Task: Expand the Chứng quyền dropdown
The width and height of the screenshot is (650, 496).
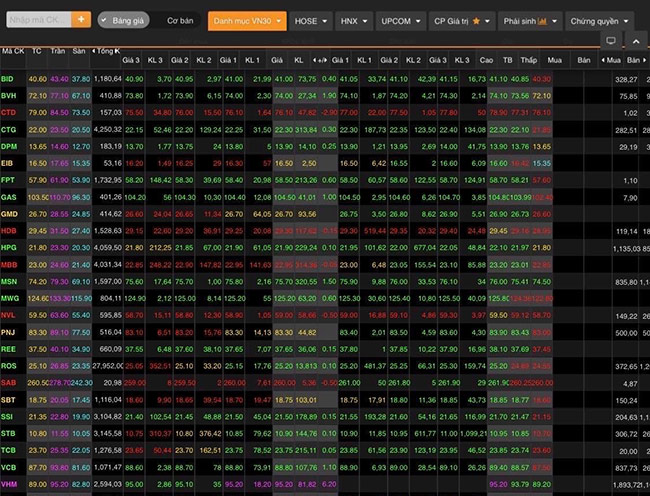Action: [599, 21]
